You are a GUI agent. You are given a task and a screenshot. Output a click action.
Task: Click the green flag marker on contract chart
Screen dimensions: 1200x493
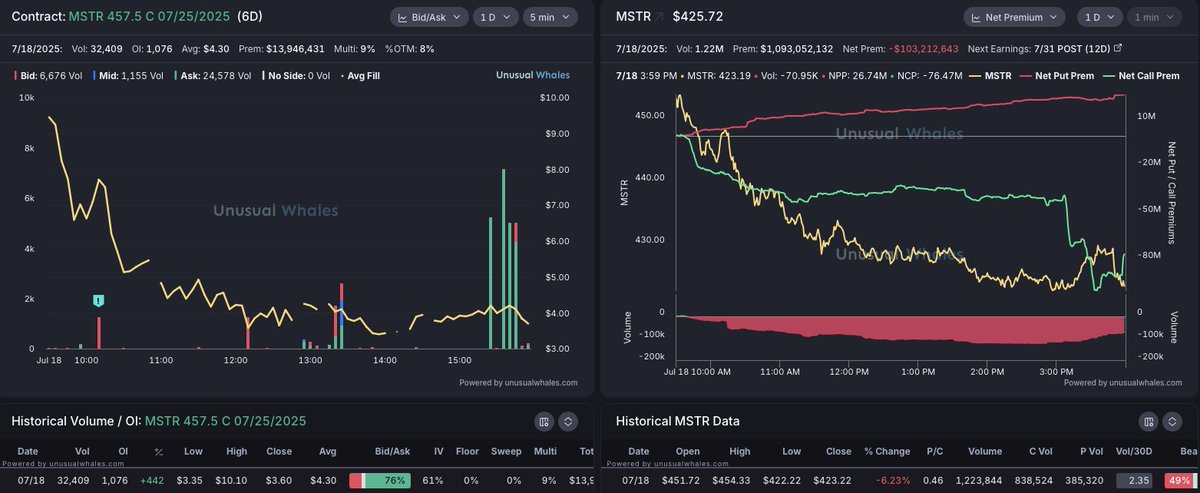(x=99, y=300)
